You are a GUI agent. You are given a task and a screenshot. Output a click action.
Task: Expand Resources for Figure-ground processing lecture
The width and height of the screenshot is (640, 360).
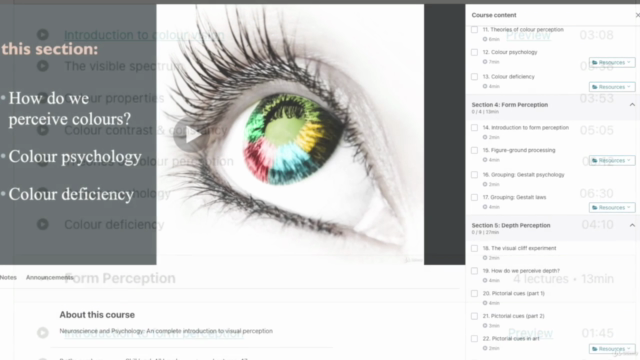[x=612, y=160]
